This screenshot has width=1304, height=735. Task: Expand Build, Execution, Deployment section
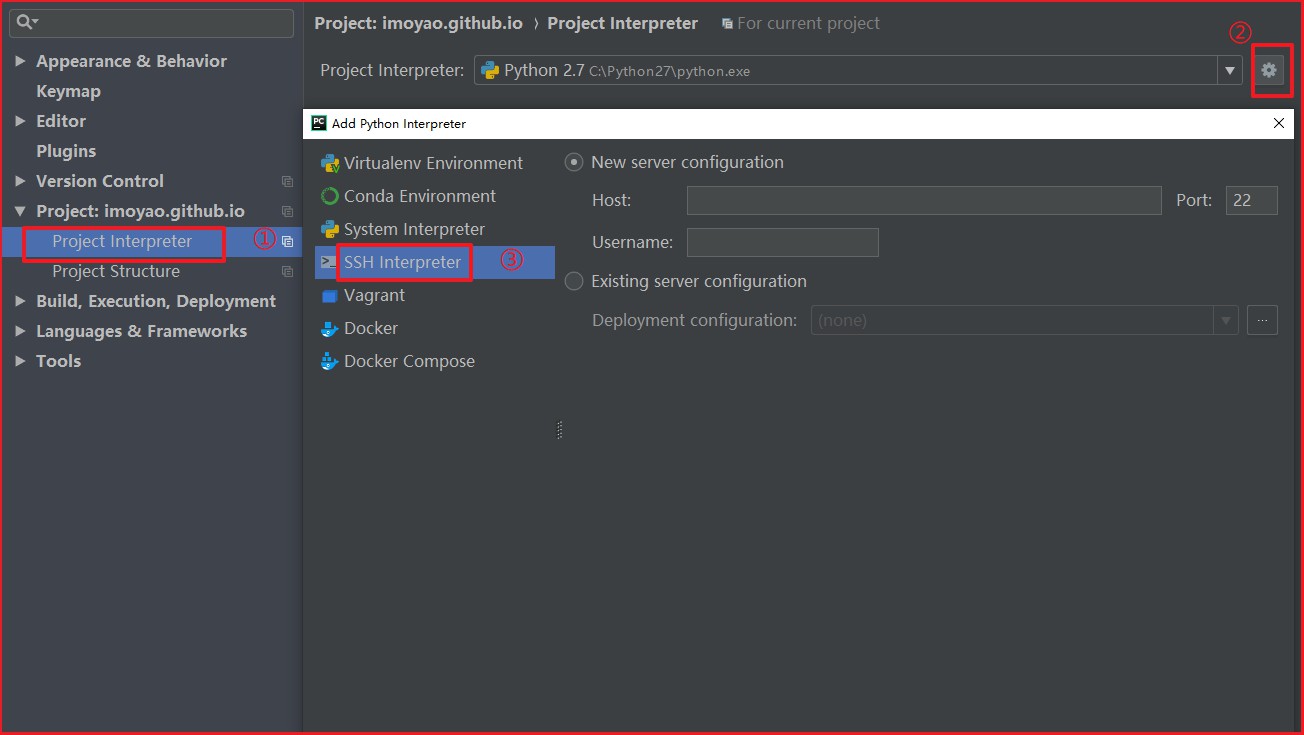(20, 301)
